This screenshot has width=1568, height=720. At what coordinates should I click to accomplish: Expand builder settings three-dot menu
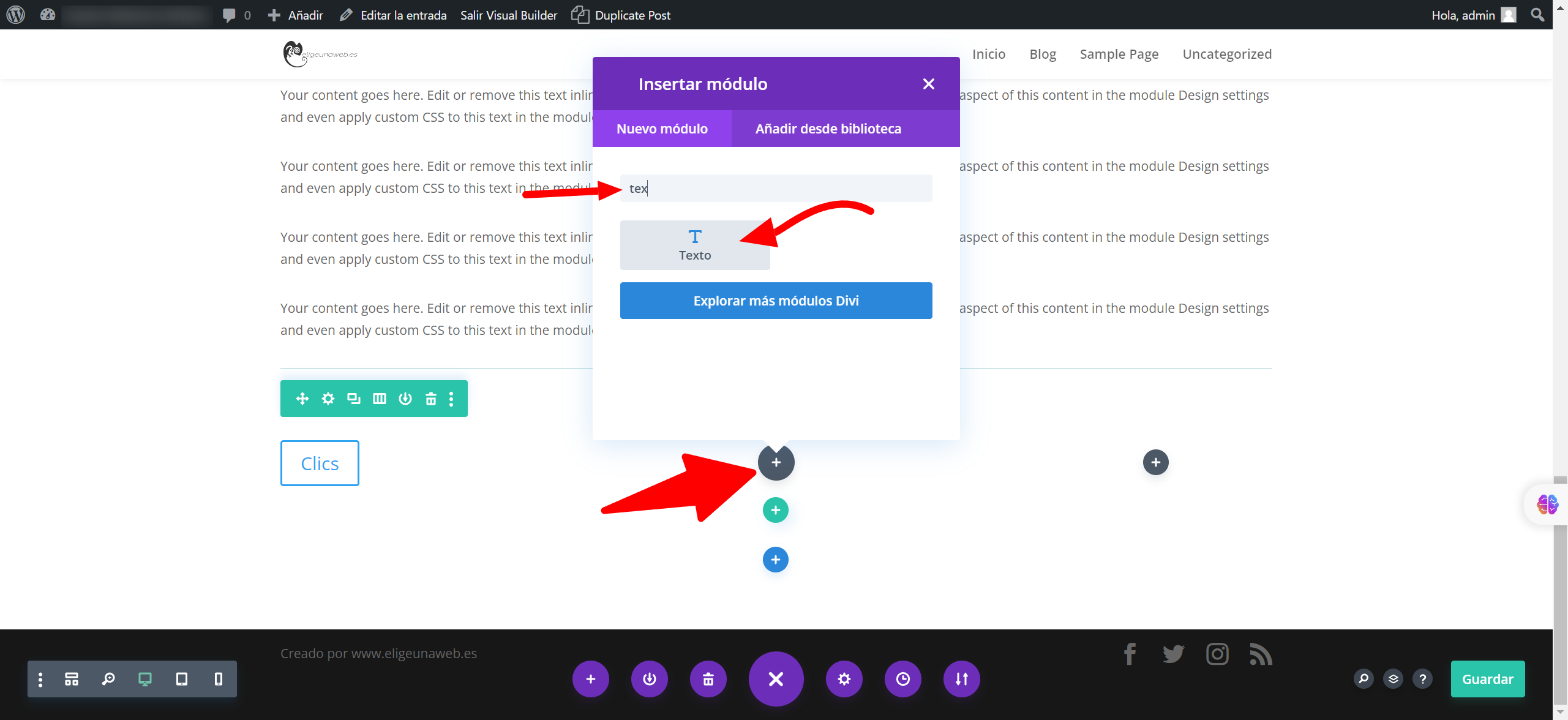pos(40,679)
